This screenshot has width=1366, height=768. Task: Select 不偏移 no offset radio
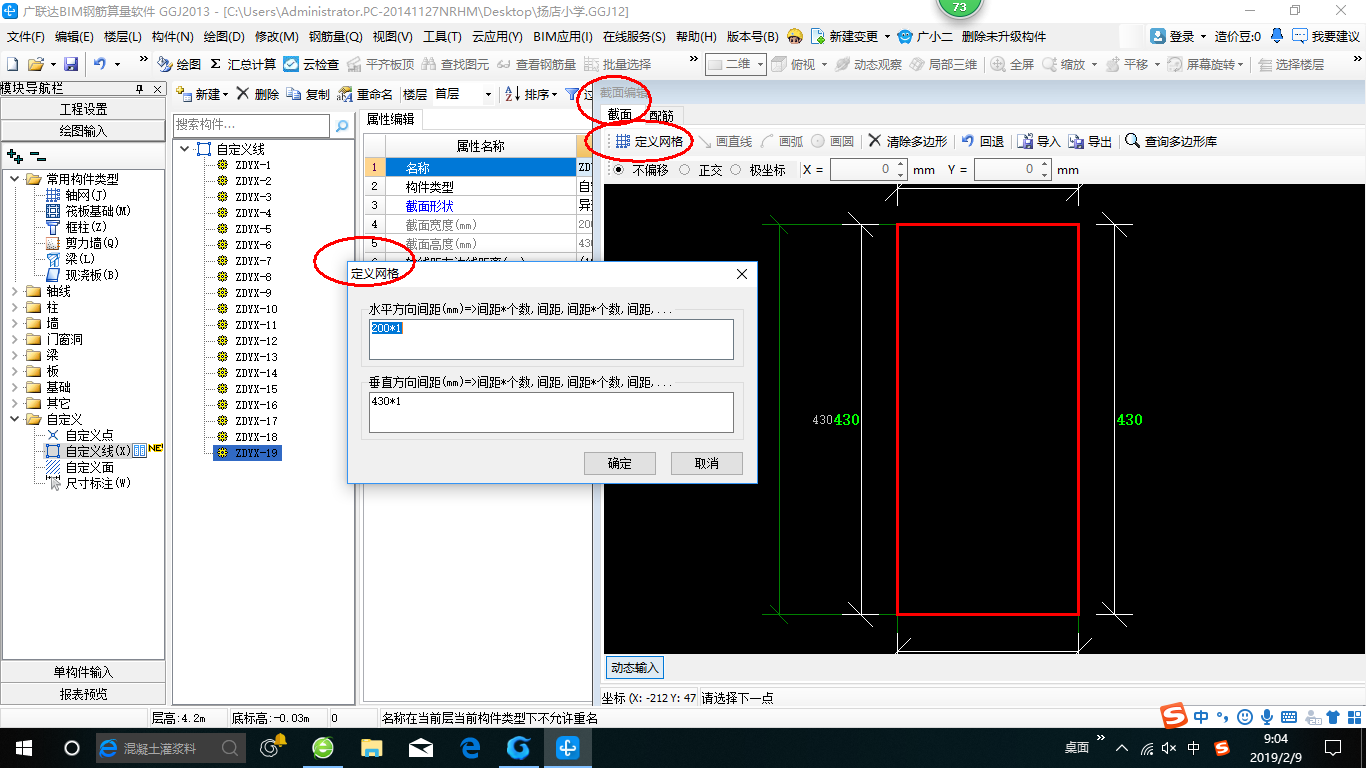617,170
